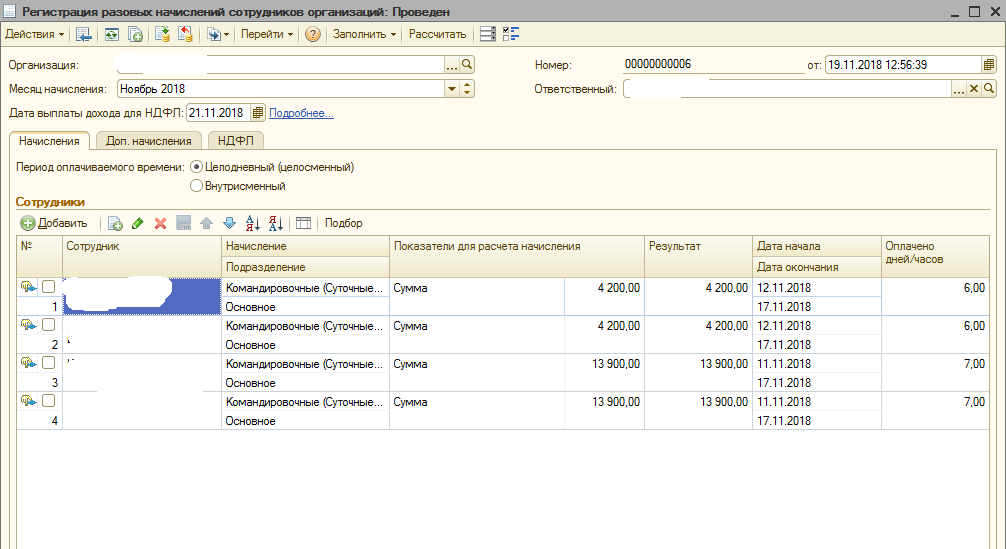Move row down with blue arrow icon
Screen dimensions: 1006x549
(229, 223)
